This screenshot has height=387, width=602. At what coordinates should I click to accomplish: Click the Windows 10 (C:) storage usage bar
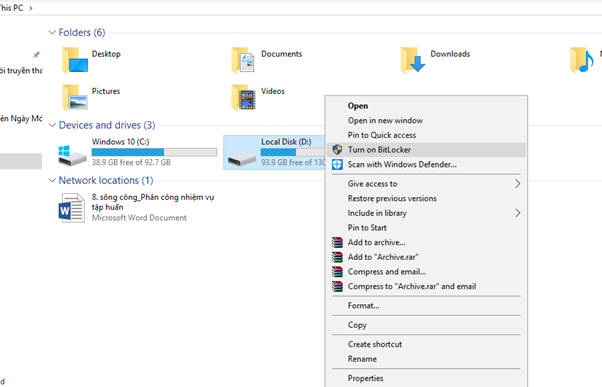coord(154,152)
